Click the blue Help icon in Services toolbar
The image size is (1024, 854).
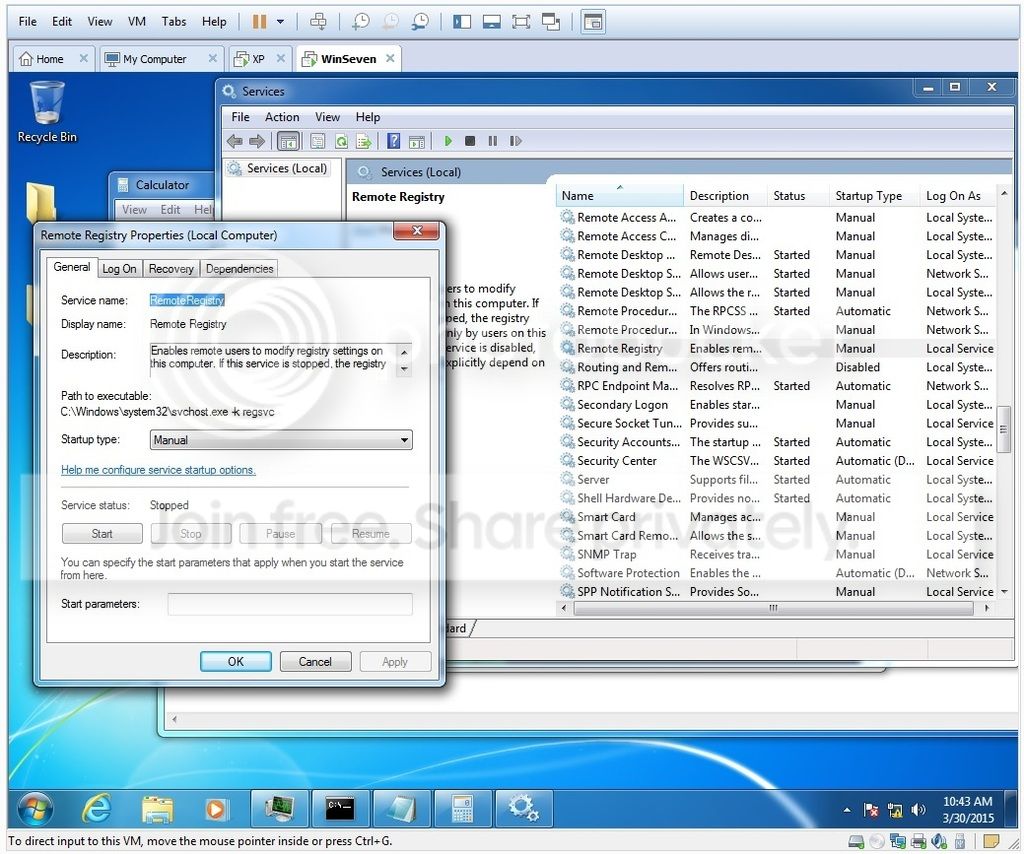click(x=393, y=140)
